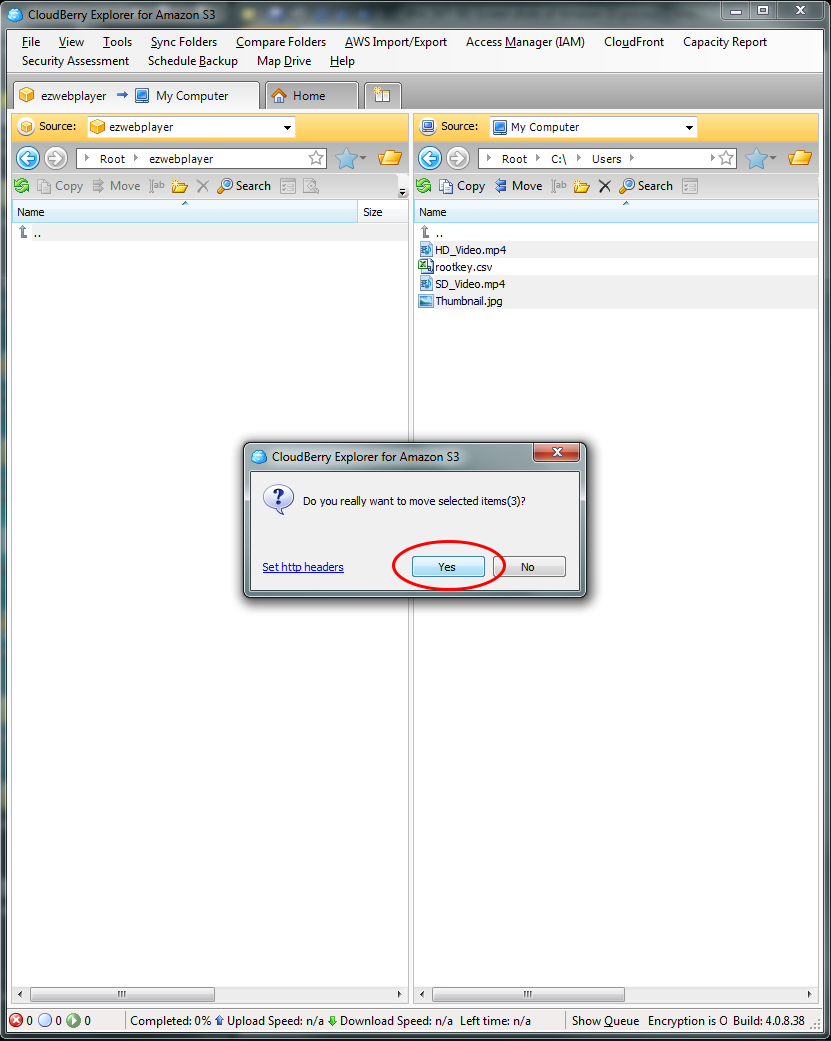Screen dimensions: 831x1041
Task: Click the open folder icon in the left pane
Action: tap(390, 158)
